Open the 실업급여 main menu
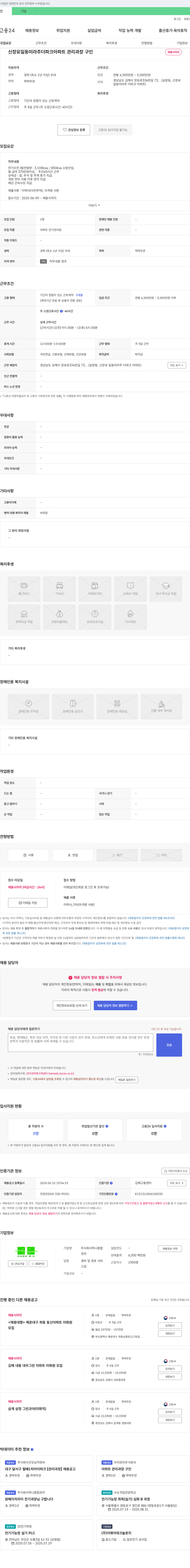 (94, 31)
